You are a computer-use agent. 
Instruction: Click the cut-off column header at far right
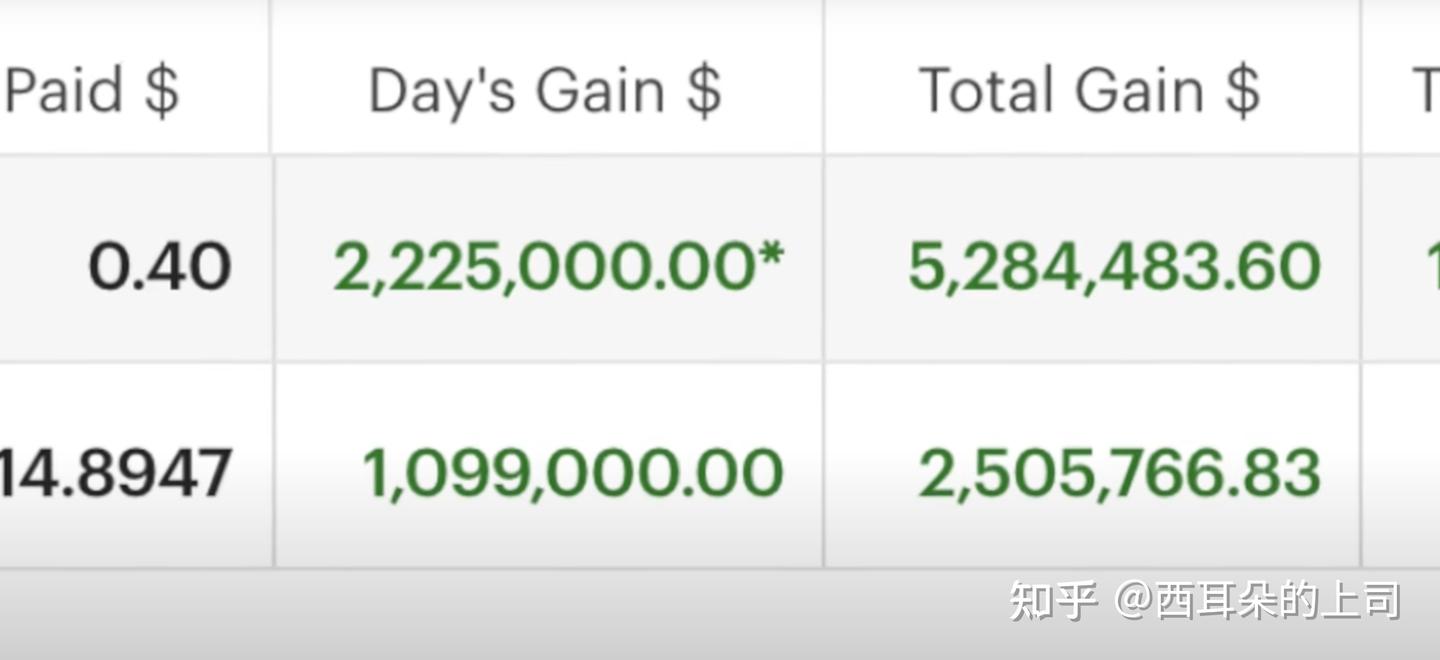click(1424, 90)
